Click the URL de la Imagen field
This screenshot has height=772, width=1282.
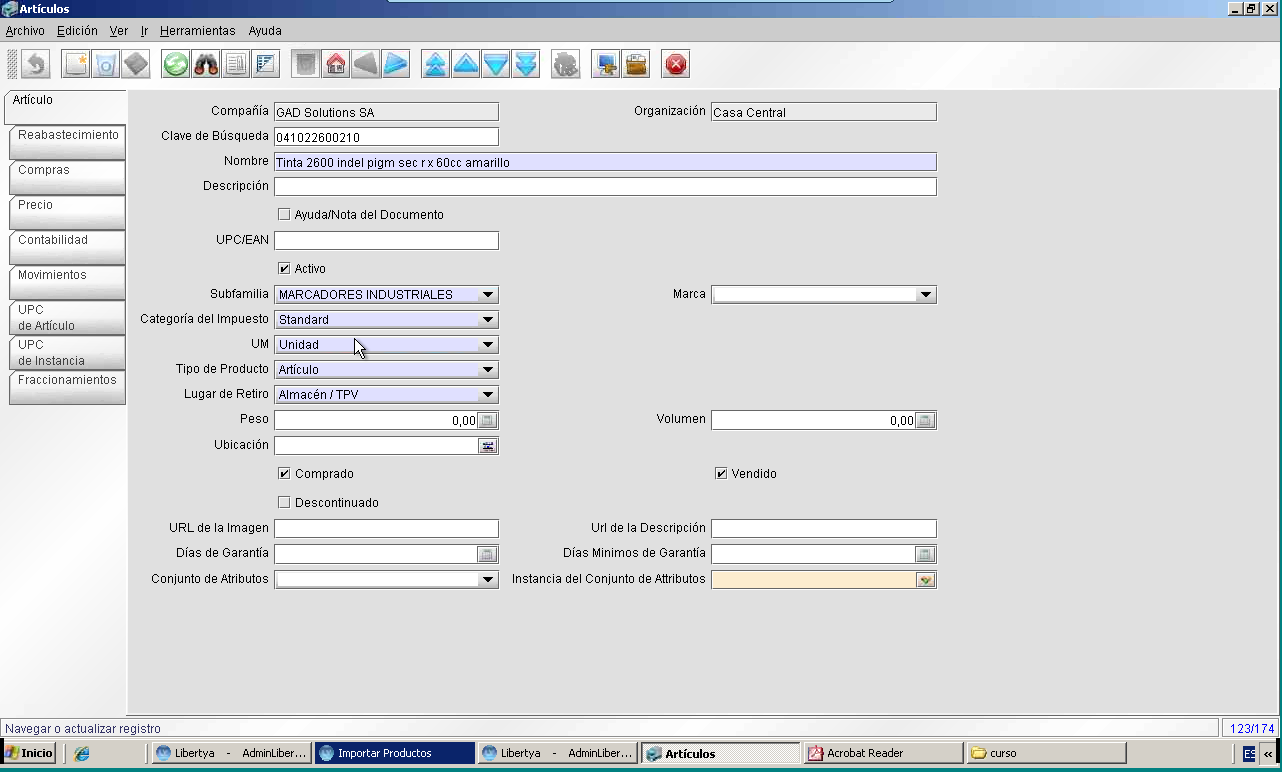pos(386,529)
